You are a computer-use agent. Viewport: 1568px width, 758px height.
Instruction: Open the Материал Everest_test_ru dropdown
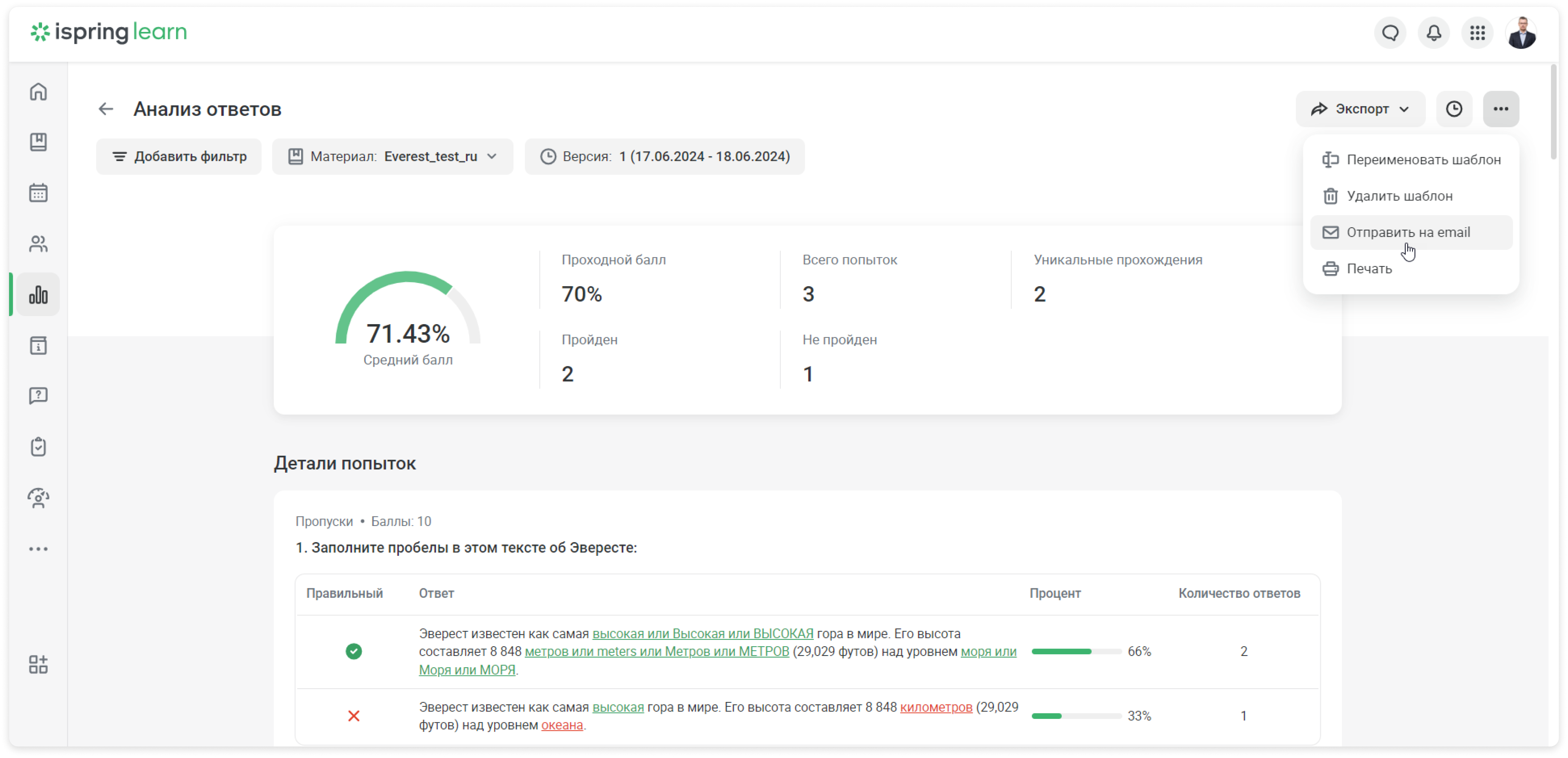point(393,157)
